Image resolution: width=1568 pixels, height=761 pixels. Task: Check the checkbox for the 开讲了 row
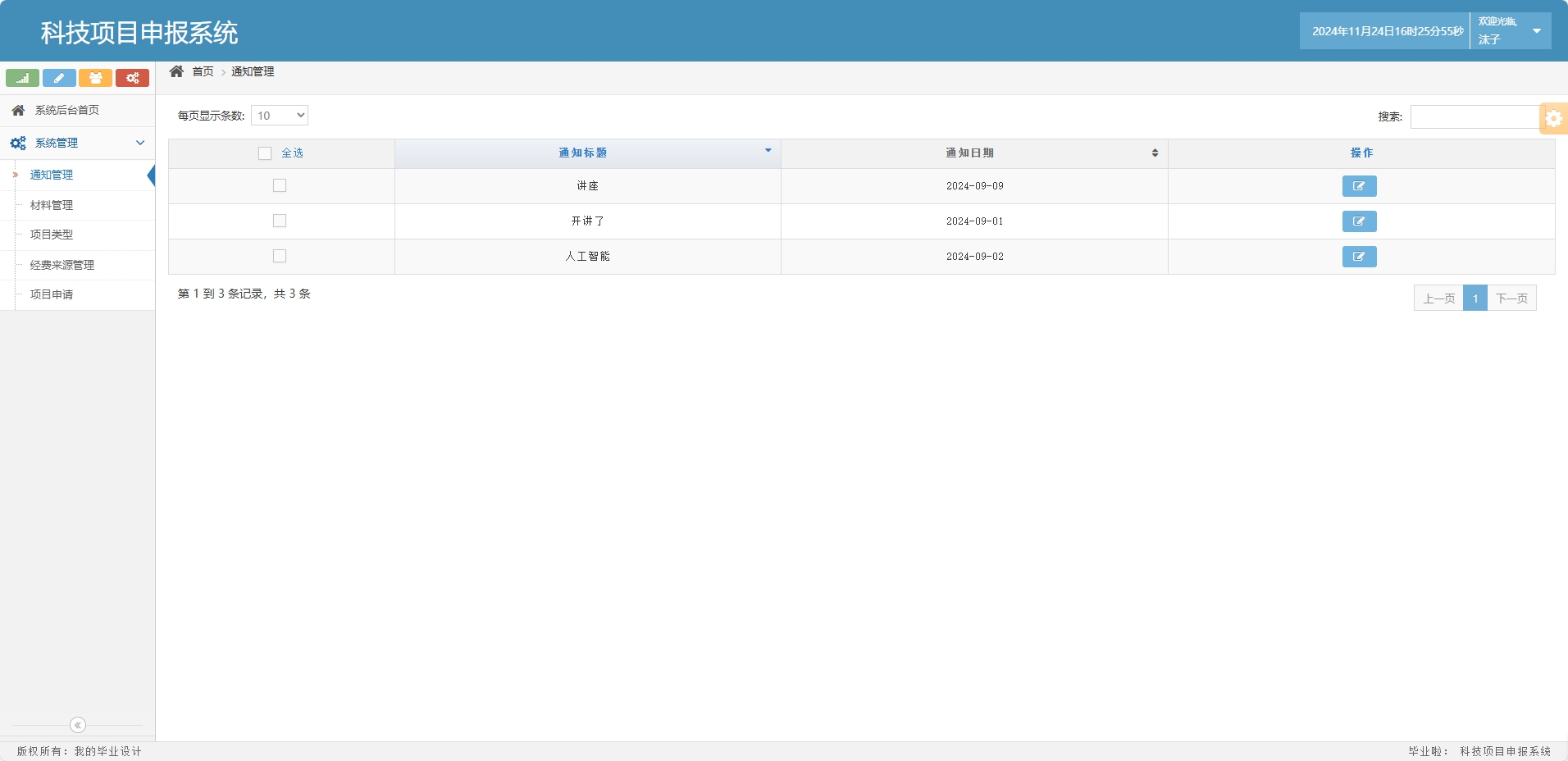tap(280, 220)
